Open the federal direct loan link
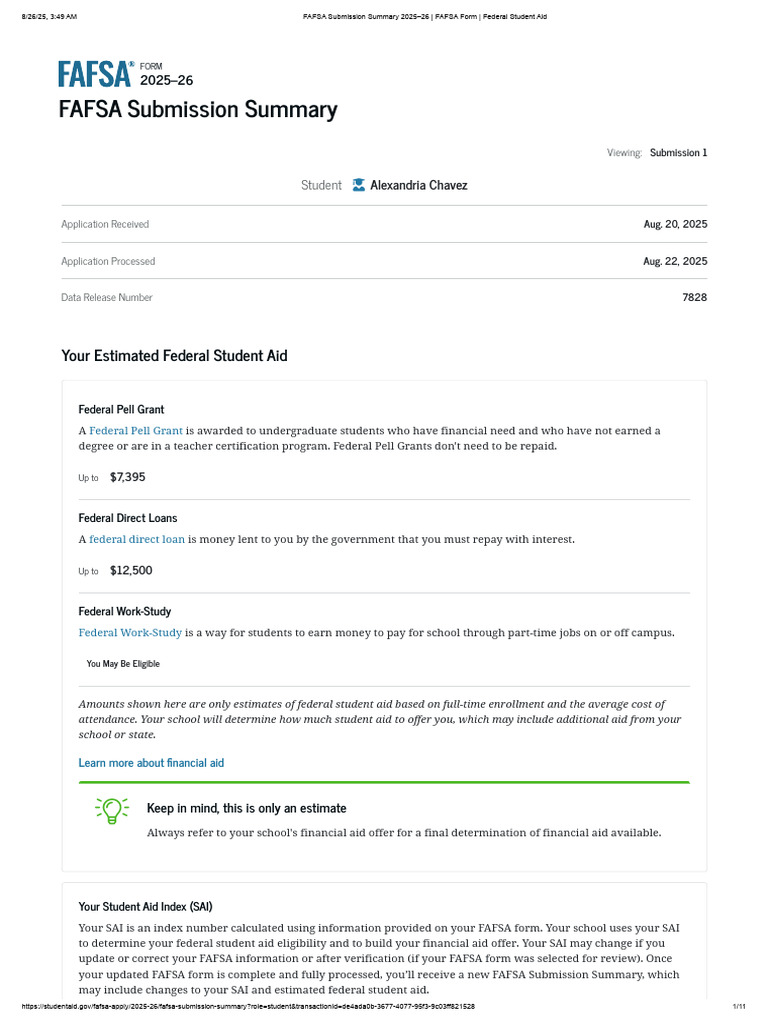Viewport: 768px width, 1024px height. coord(136,539)
